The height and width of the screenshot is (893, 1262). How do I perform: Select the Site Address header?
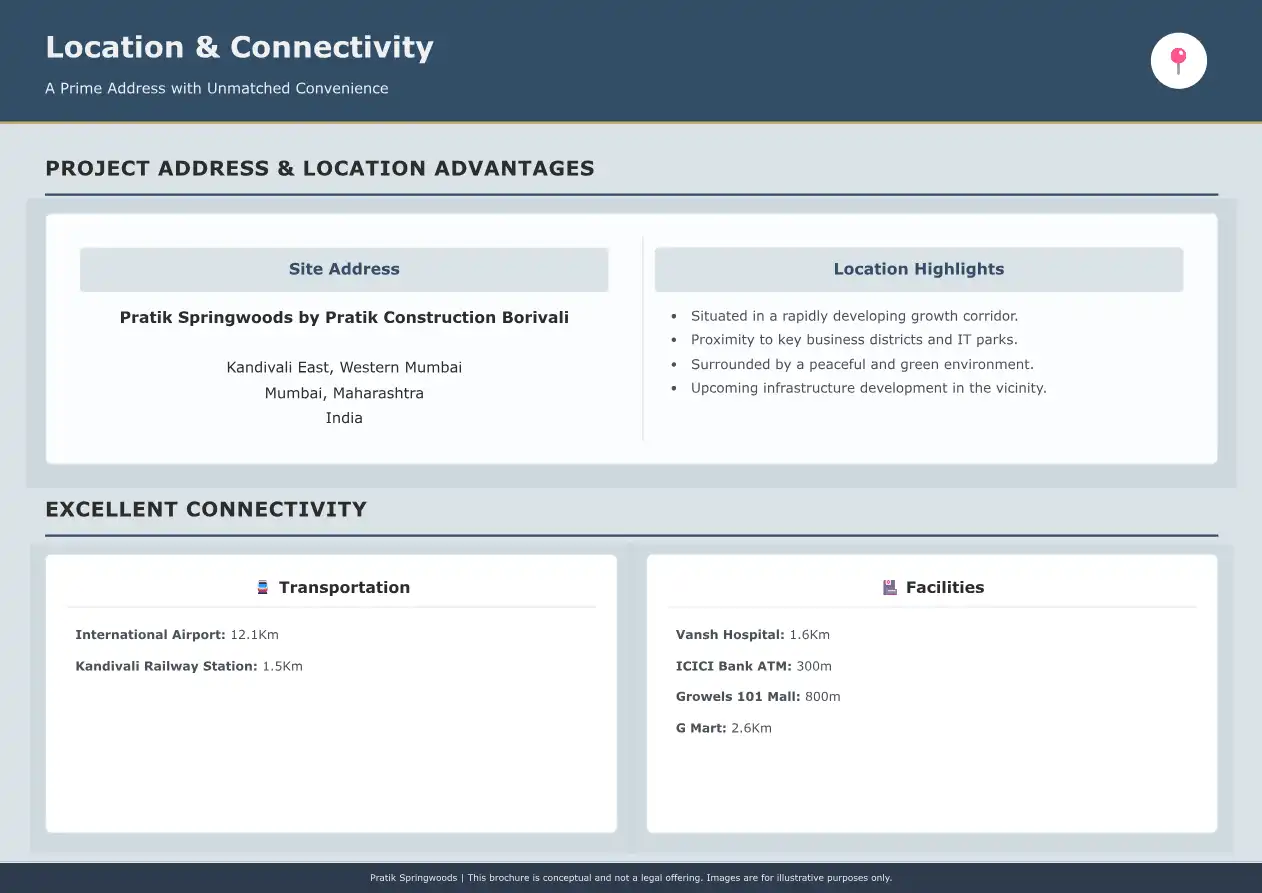click(x=344, y=269)
